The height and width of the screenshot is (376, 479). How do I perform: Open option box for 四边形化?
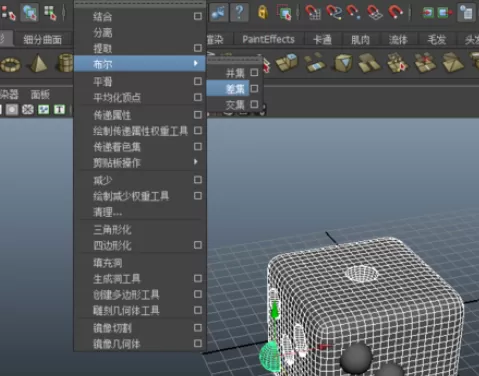198,245
